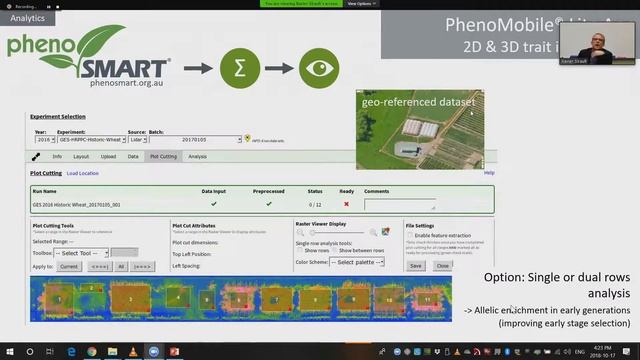
Task: Launch Microsoft Edge from the taskbar
Action: pyautogui.click(x=71, y=351)
